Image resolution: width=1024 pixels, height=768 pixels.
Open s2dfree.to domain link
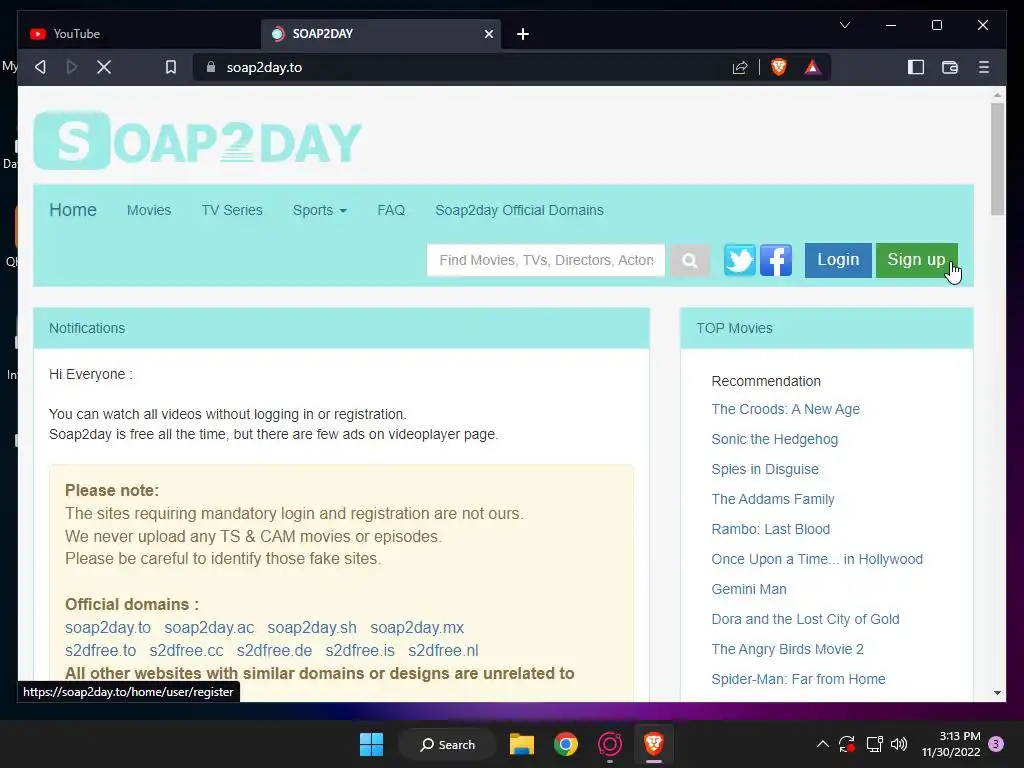coord(101,650)
